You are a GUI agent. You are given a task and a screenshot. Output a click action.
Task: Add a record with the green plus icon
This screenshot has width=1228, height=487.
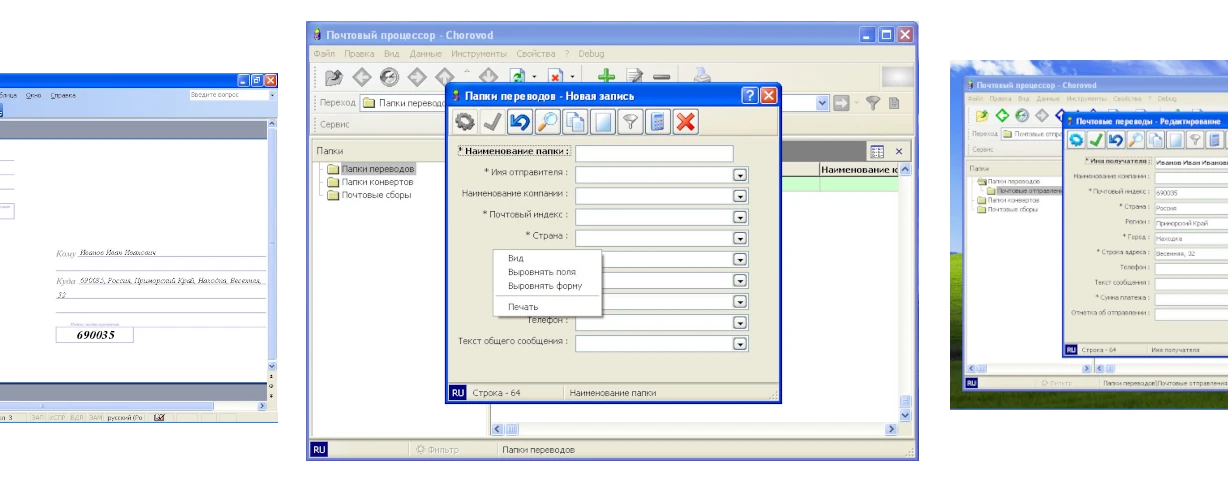click(606, 76)
